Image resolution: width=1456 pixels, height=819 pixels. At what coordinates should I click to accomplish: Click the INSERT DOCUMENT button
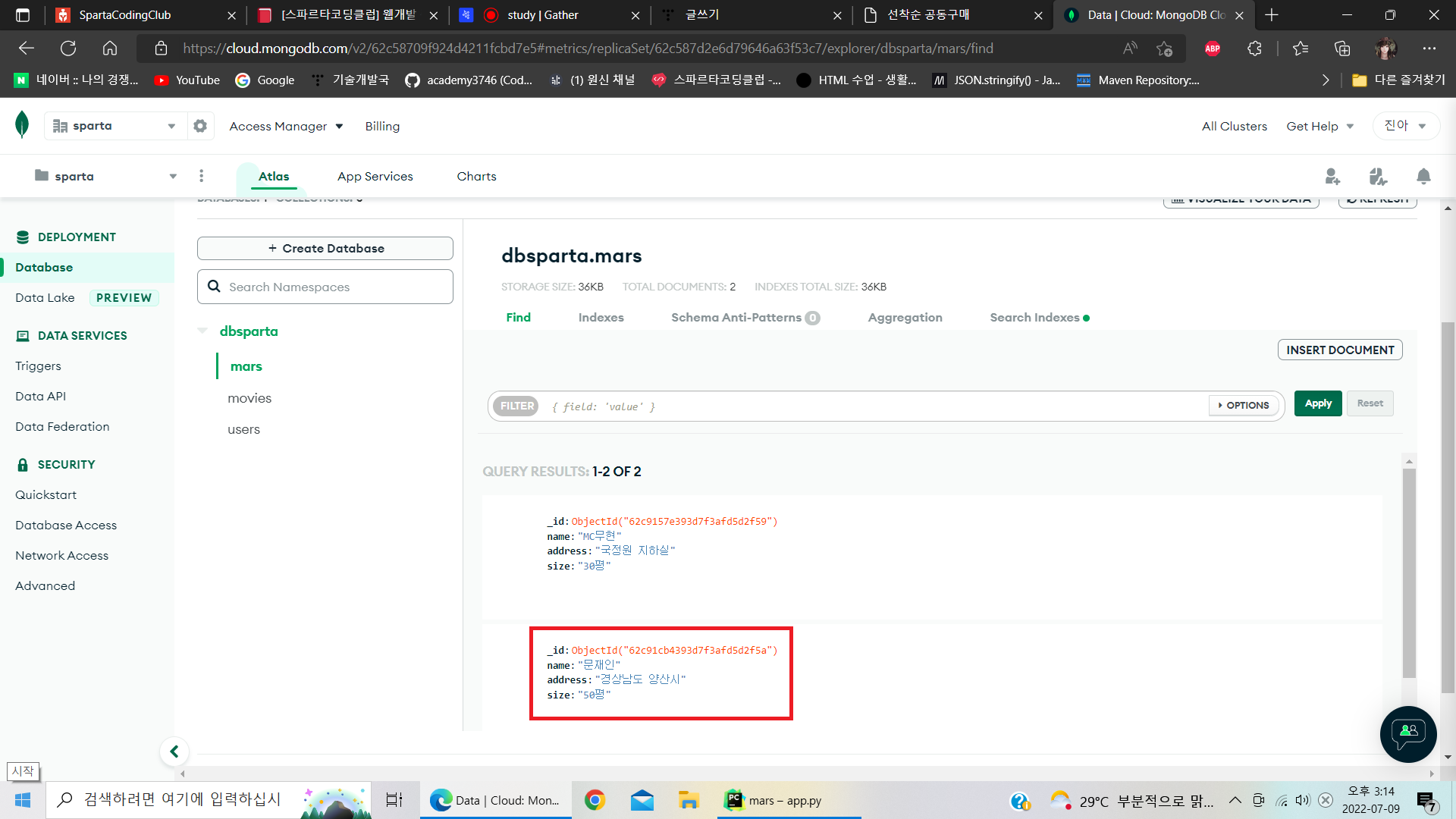(1340, 350)
